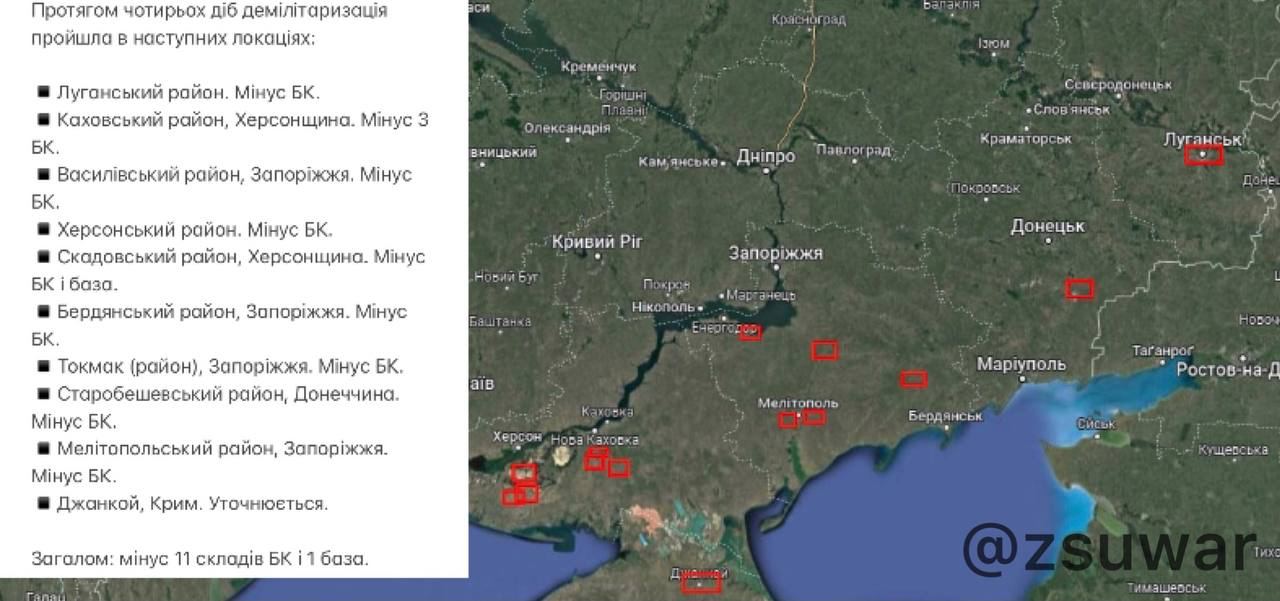Click the Дніпро city label on map
1280x601 pixels.
765,157
